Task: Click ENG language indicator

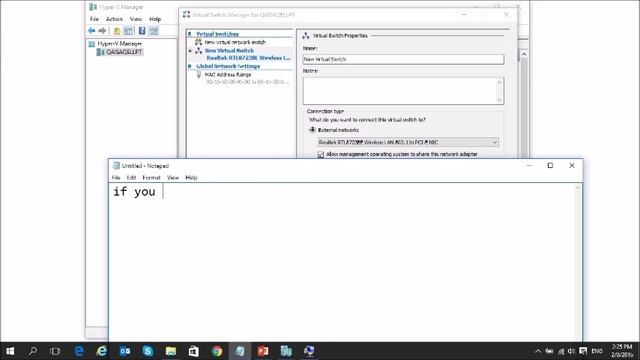Action: pos(597,351)
